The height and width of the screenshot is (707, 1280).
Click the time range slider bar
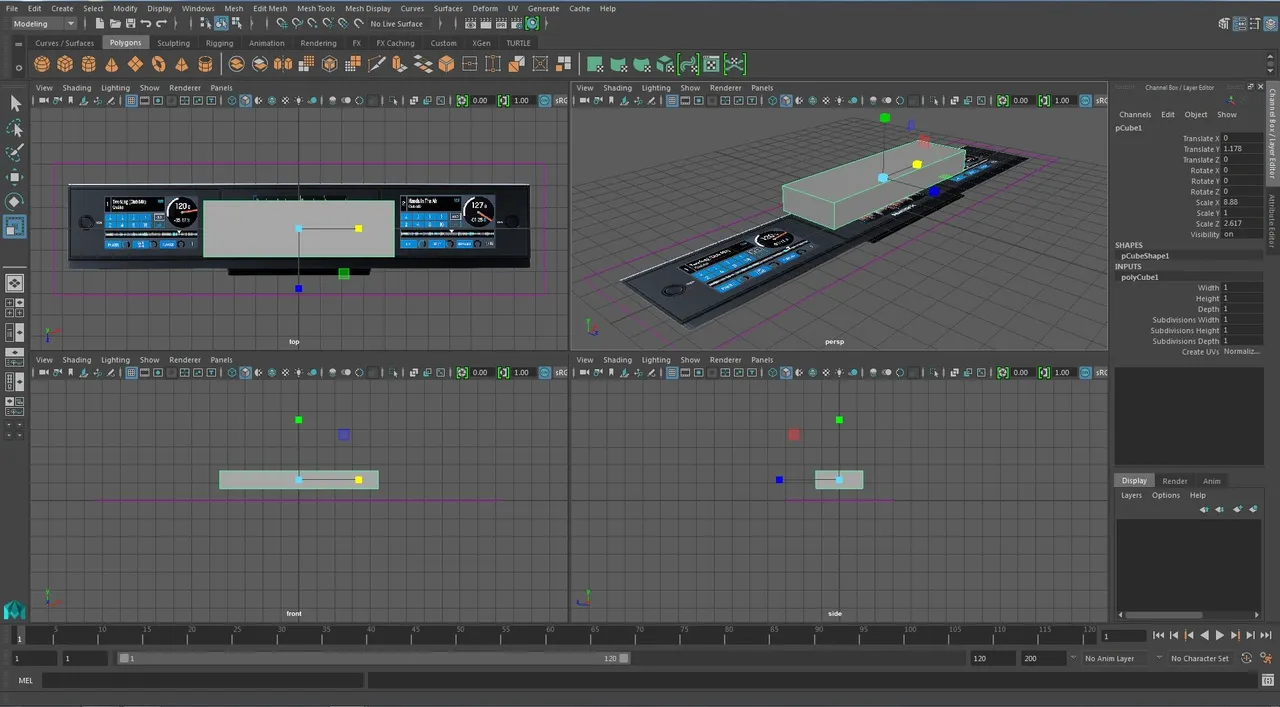pyautogui.click(x=374, y=658)
